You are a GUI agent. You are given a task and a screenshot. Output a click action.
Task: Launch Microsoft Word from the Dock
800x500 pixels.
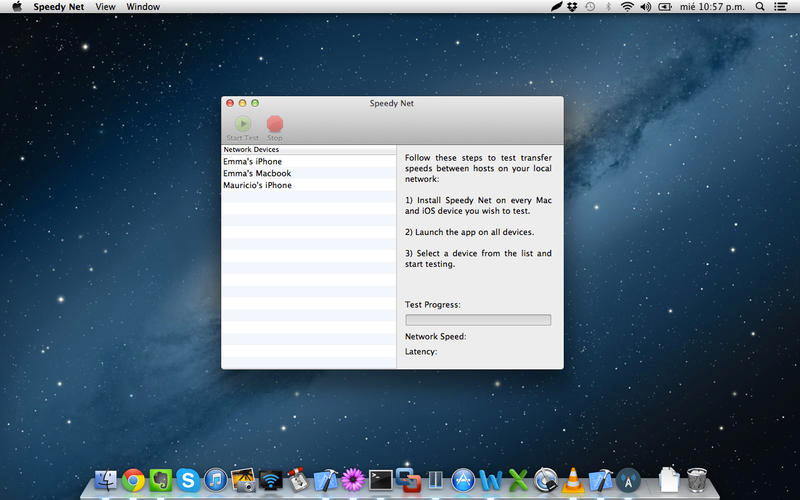(490, 481)
